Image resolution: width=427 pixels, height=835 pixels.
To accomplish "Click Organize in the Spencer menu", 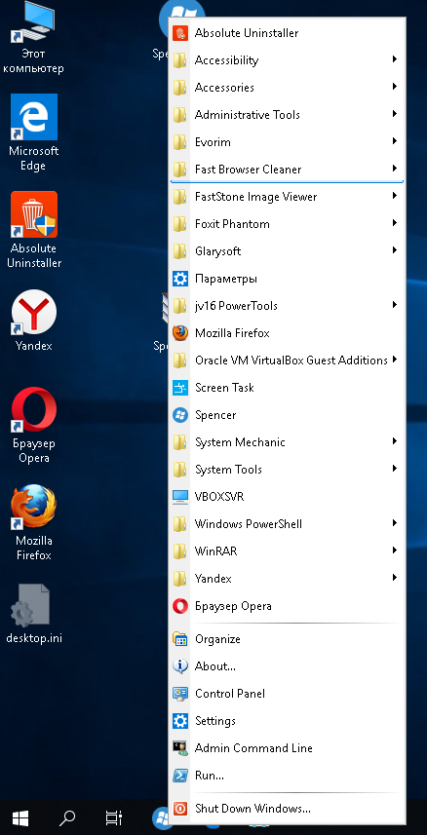I will pyautogui.click(x=286, y=639).
